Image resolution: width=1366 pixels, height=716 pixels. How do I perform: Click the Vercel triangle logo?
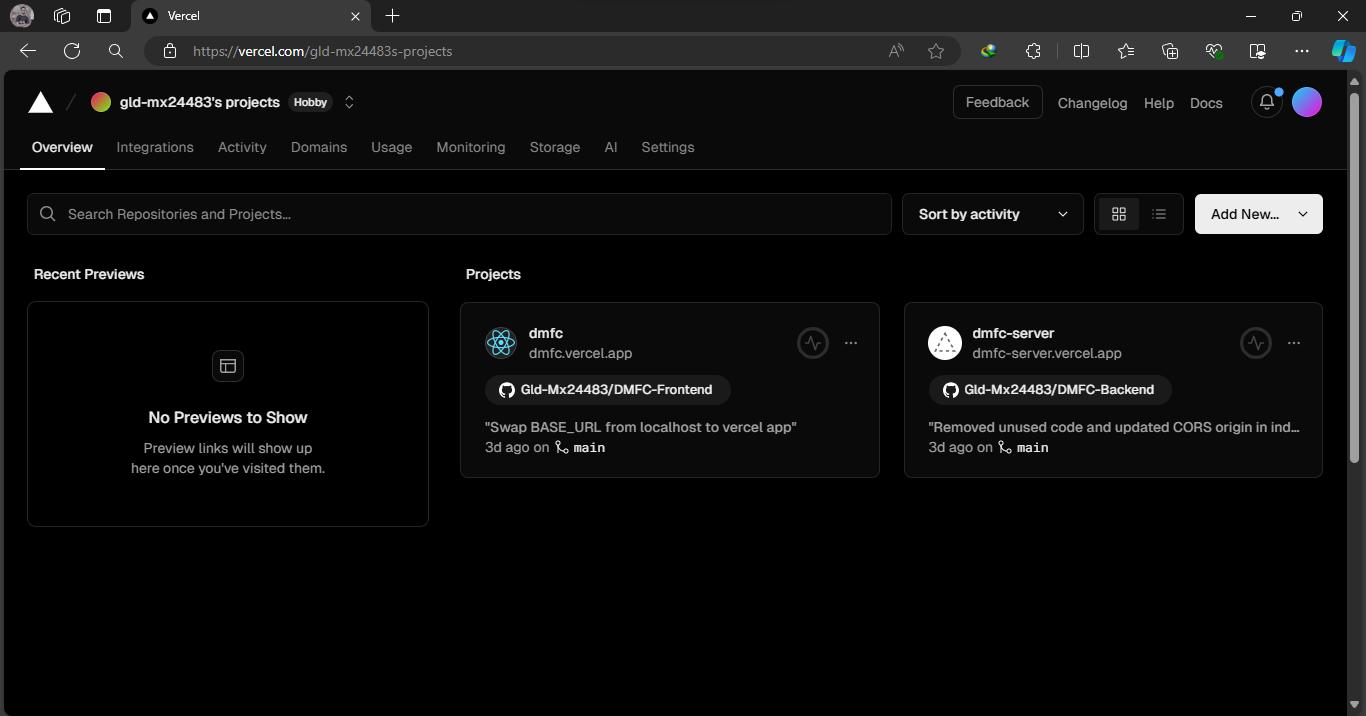[40, 101]
